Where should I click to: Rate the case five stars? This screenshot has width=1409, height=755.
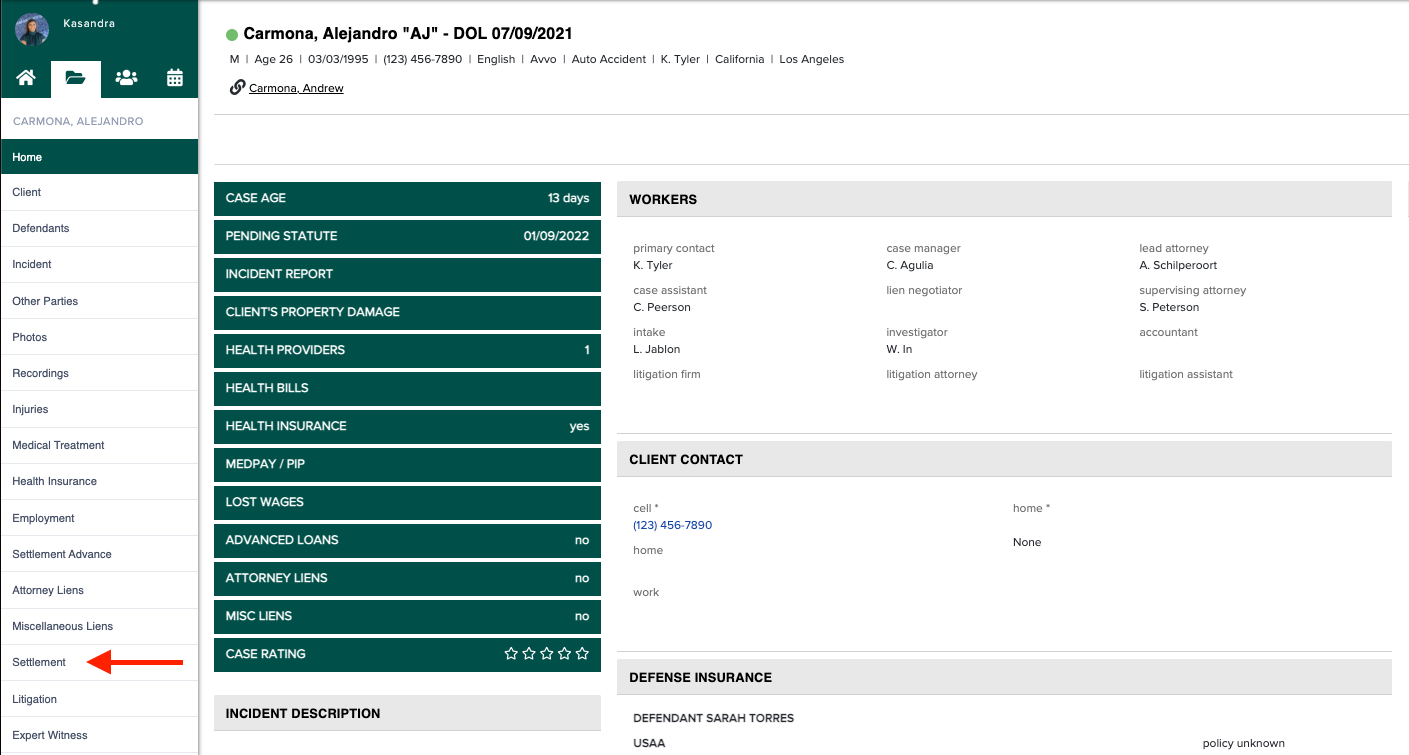[x=582, y=653]
